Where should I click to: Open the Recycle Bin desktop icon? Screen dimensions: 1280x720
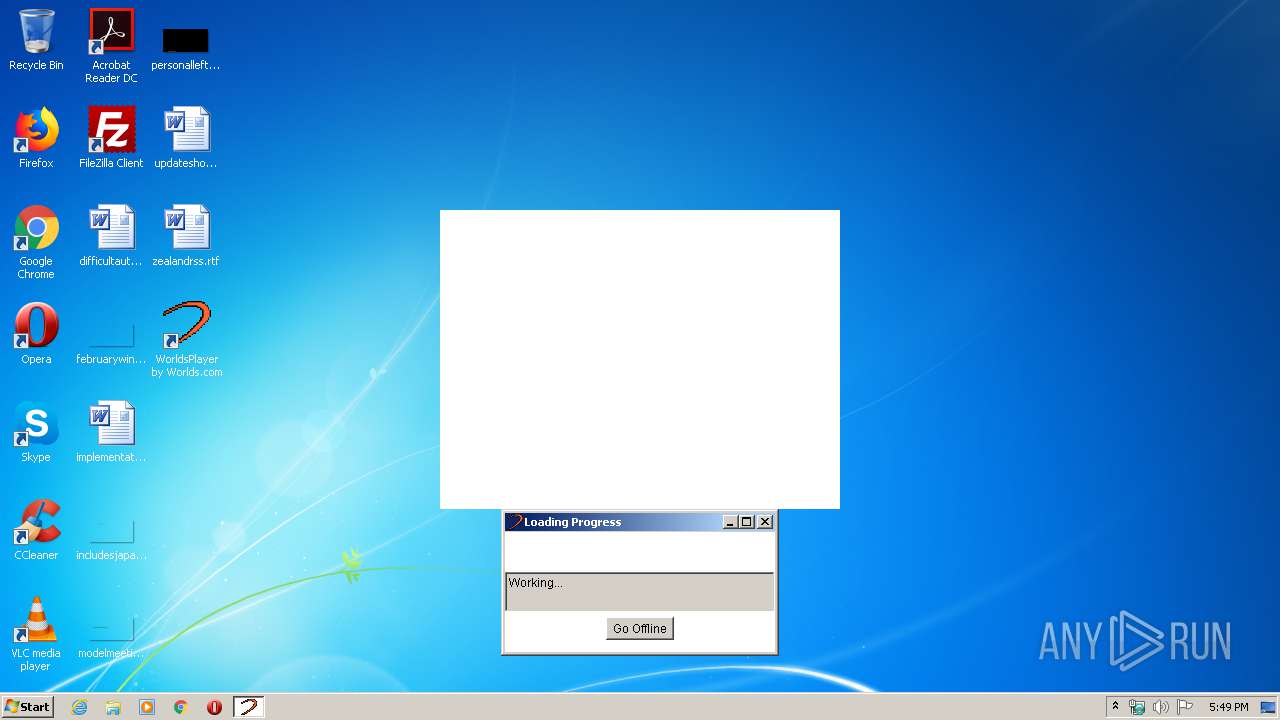click(x=36, y=40)
